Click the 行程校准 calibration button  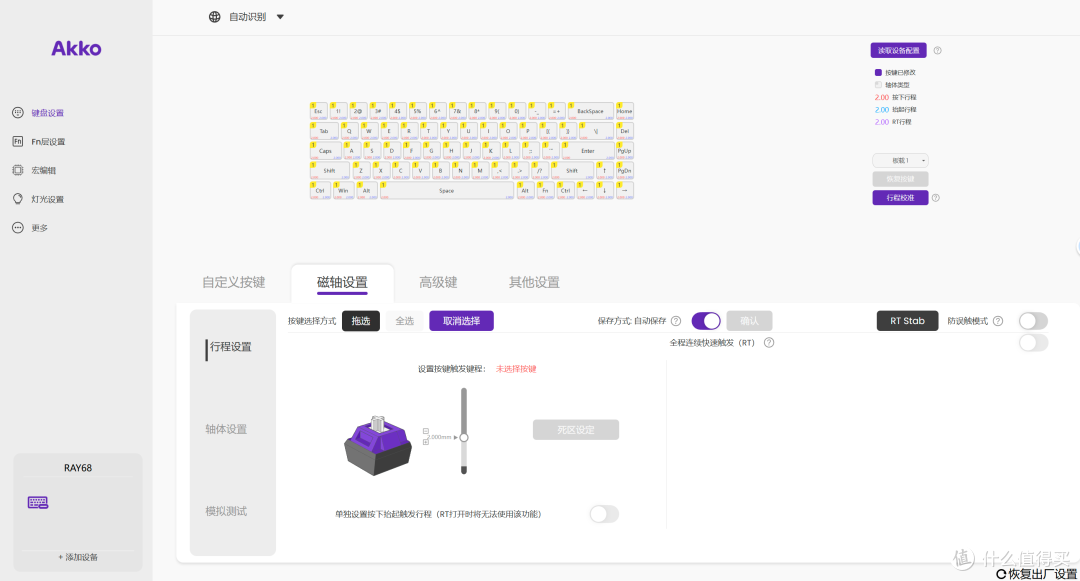pos(900,198)
